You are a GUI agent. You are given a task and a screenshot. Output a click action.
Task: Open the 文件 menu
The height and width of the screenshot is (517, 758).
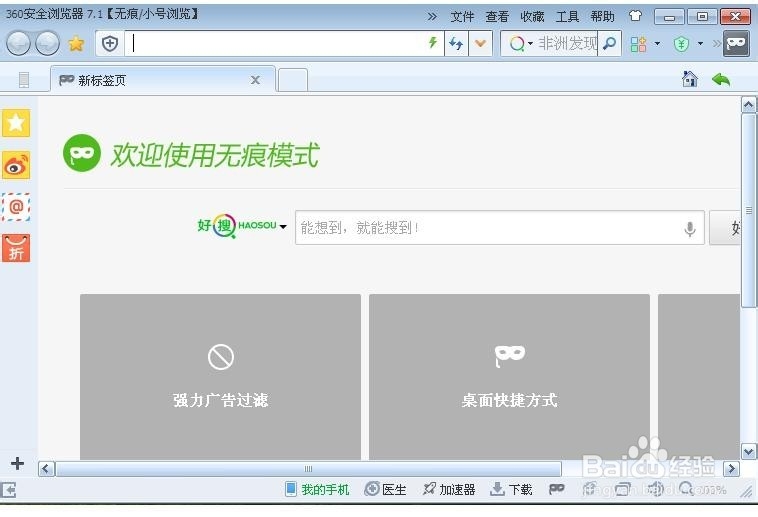click(462, 16)
